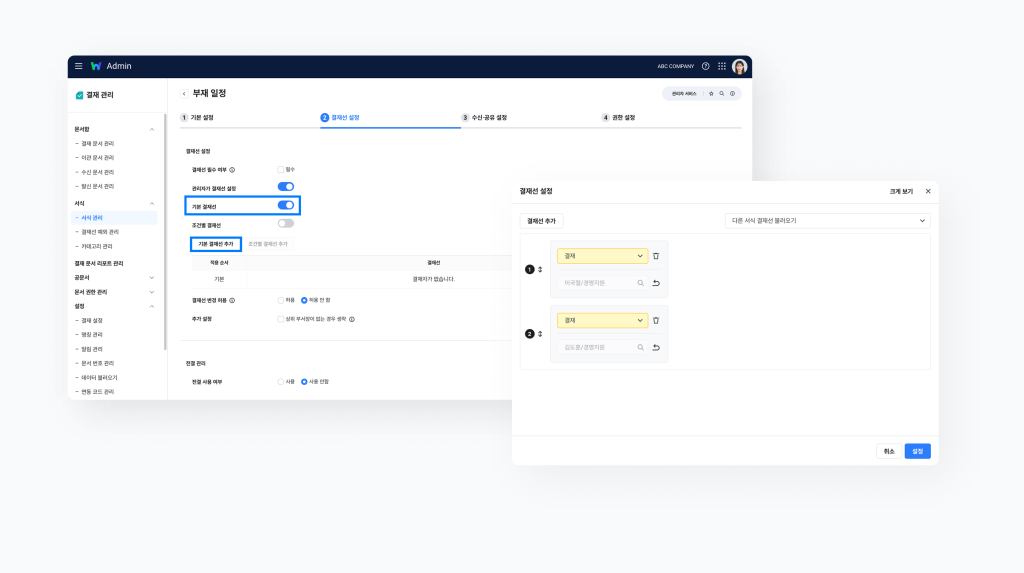Go to the 권한 설정 tab

[622, 117]
